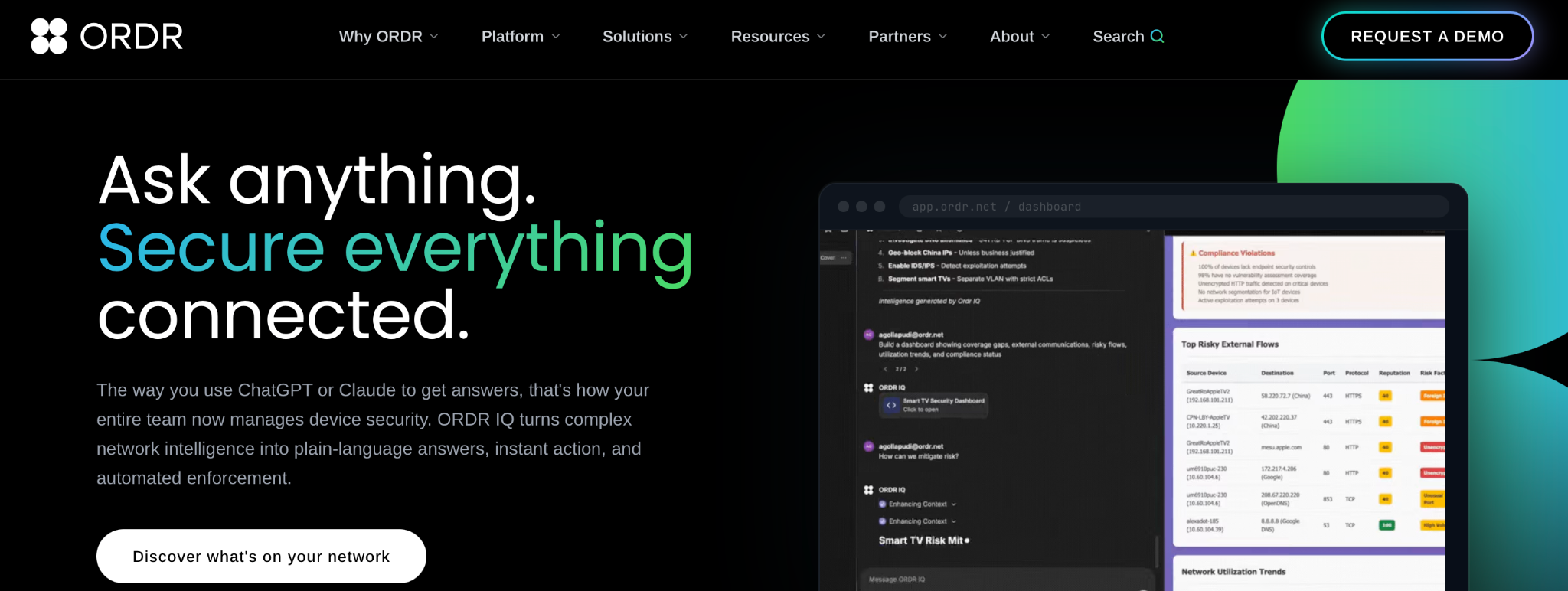The width and height of the screenshot is (1568, 591).
Task: Click the avatar beside 'How can we mitigate risk?'
Action: (x=869, y=446)
